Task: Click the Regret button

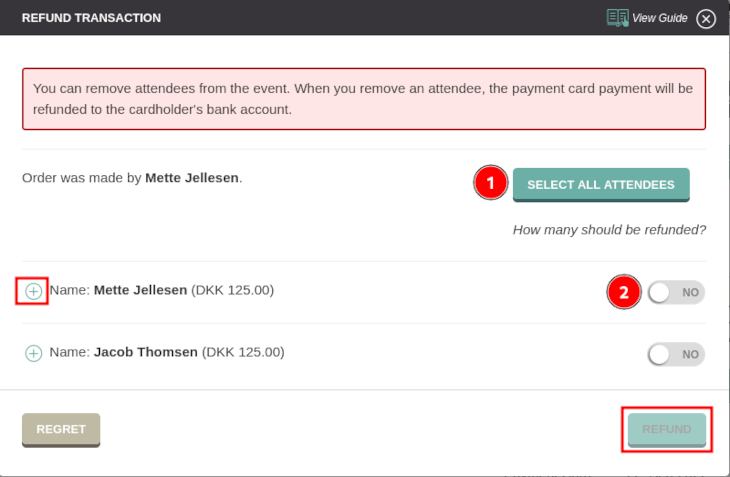Action: (61, 430)
